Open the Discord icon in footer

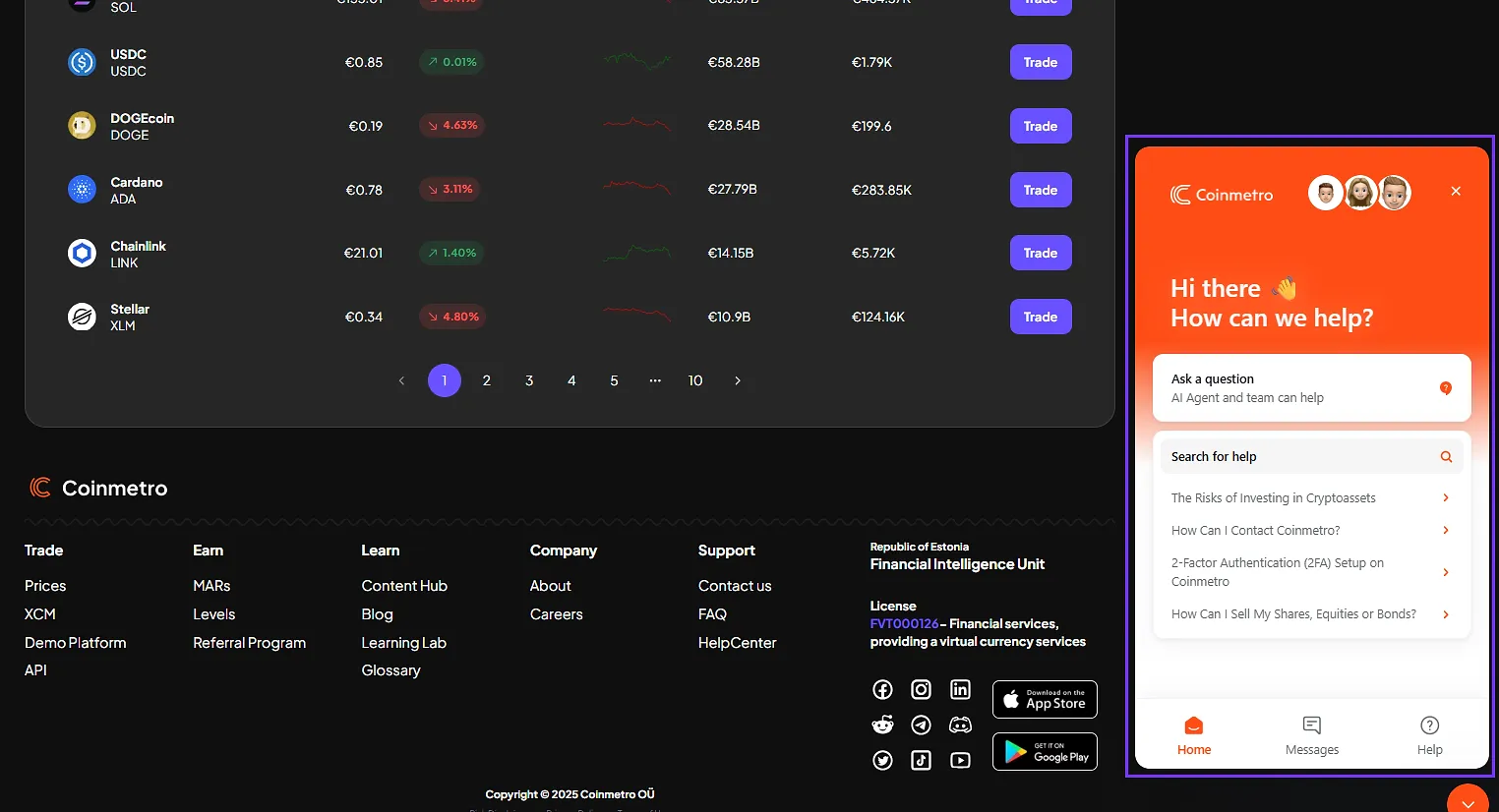(x=960, y=725)
